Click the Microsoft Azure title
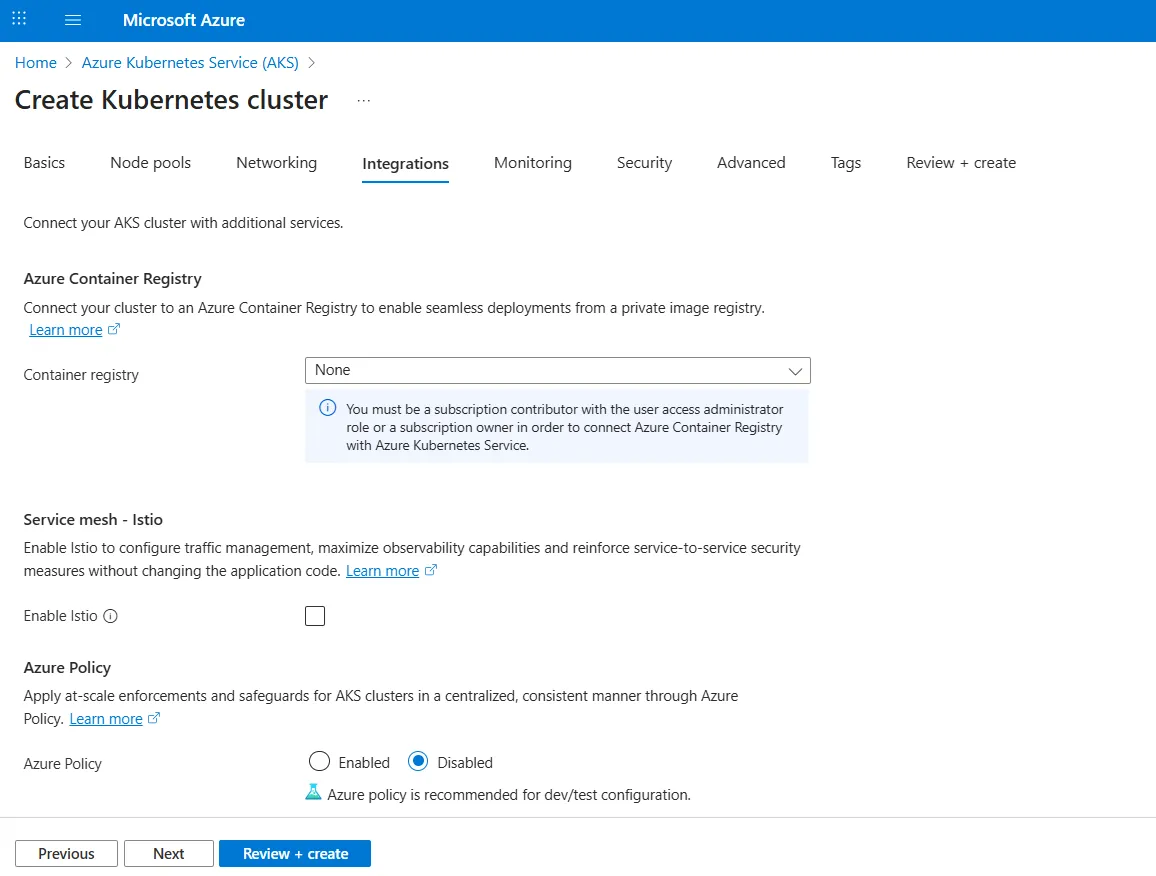This screenshot has height=876, width=1156. tap(184, 20)
